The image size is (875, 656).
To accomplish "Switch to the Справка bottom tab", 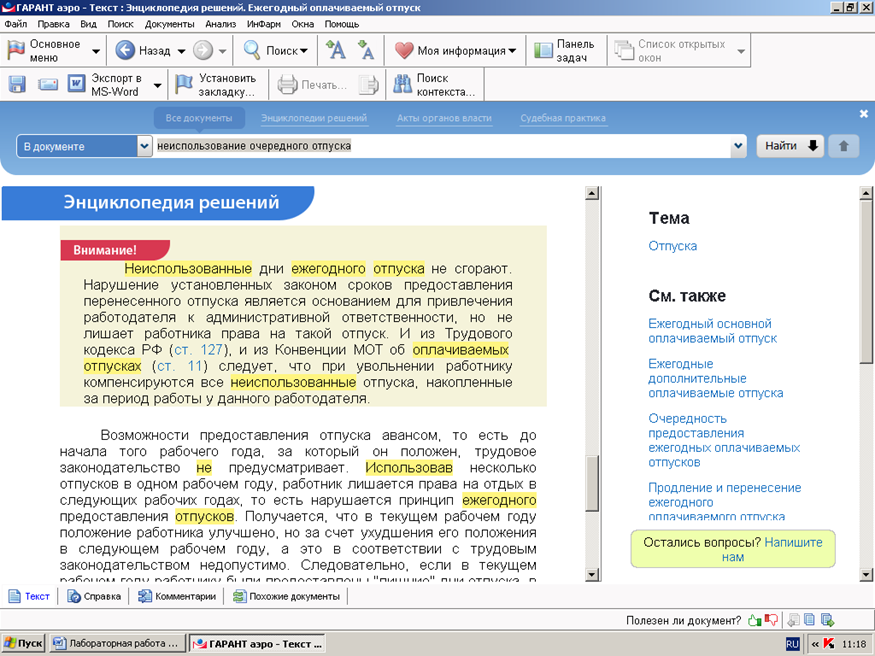I will click(94, 596).
